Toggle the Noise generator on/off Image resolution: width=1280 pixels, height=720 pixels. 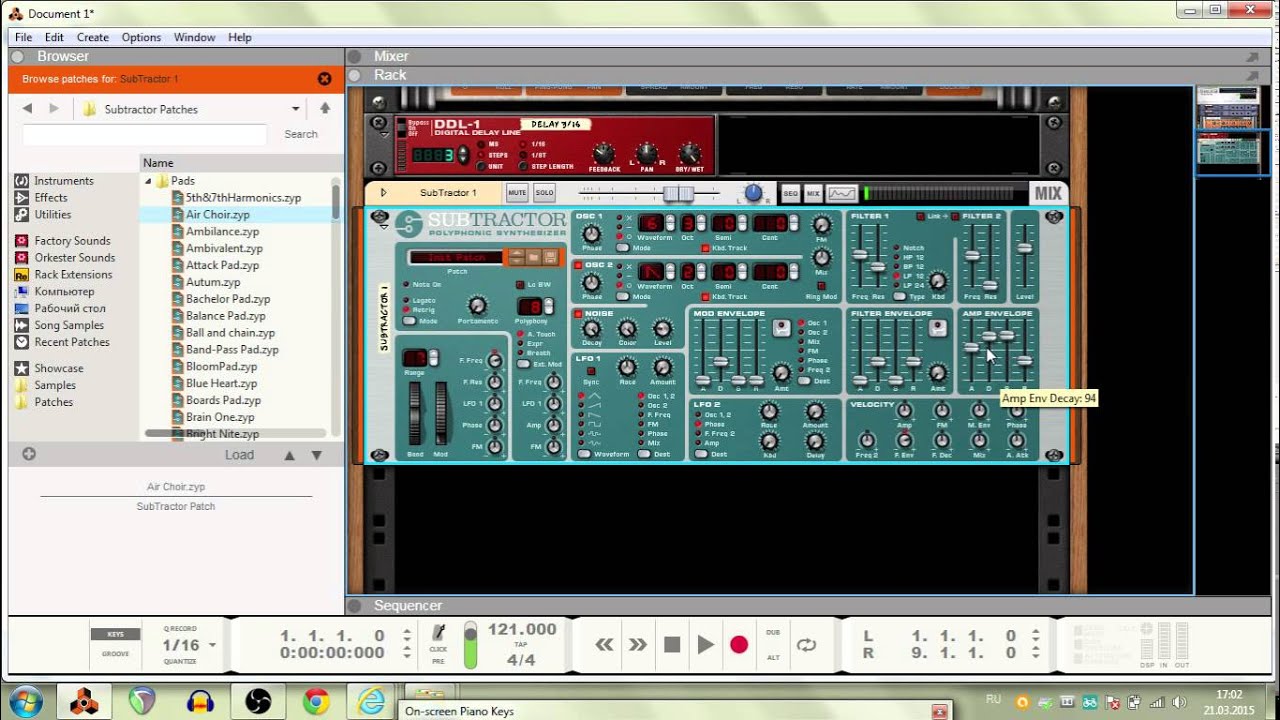point(578,314)
